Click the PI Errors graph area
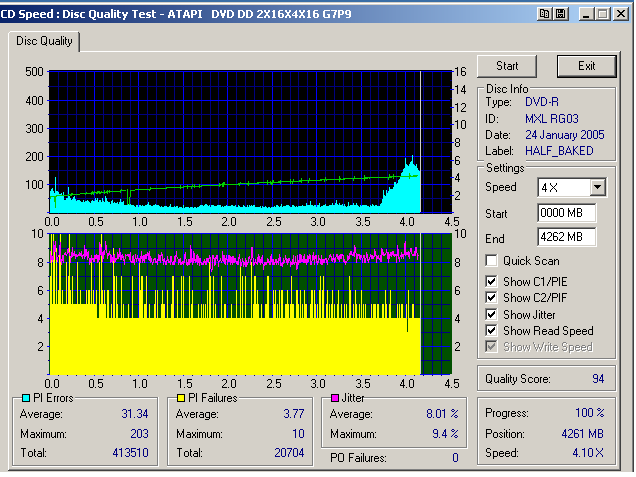 tap(250, 142)
